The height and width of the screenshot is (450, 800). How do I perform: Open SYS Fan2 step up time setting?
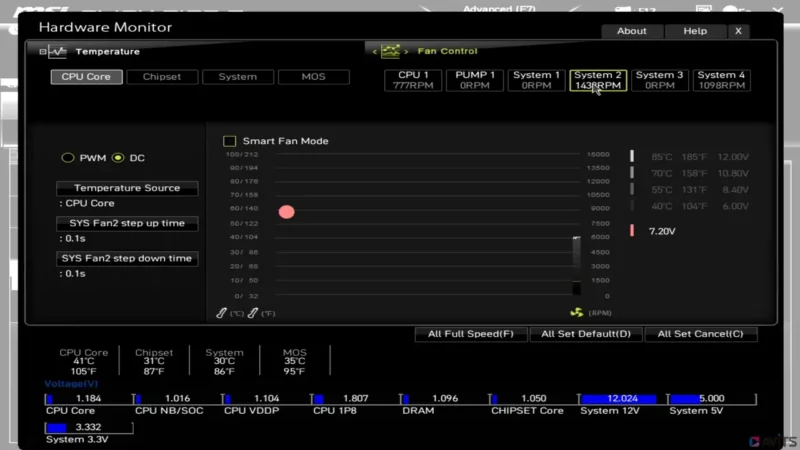127,223
